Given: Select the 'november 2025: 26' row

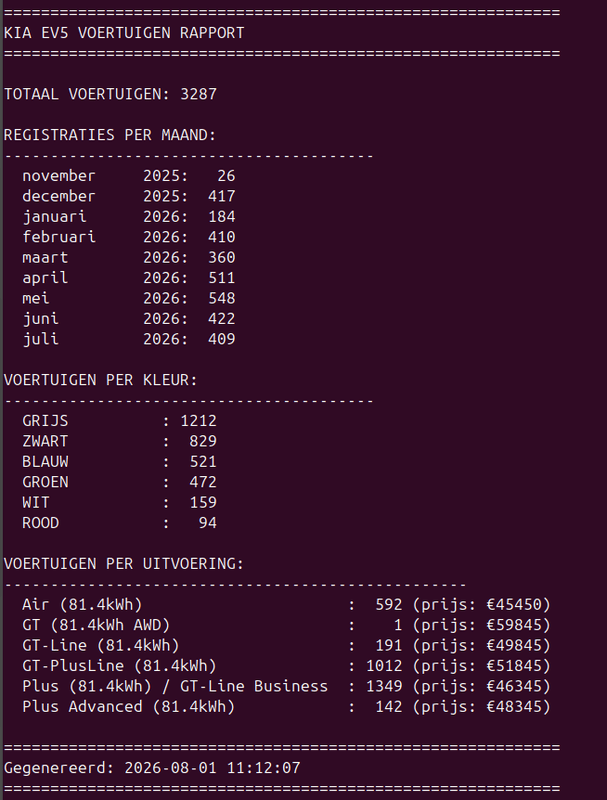Looking at the screenshot, I should coord(129,176).
